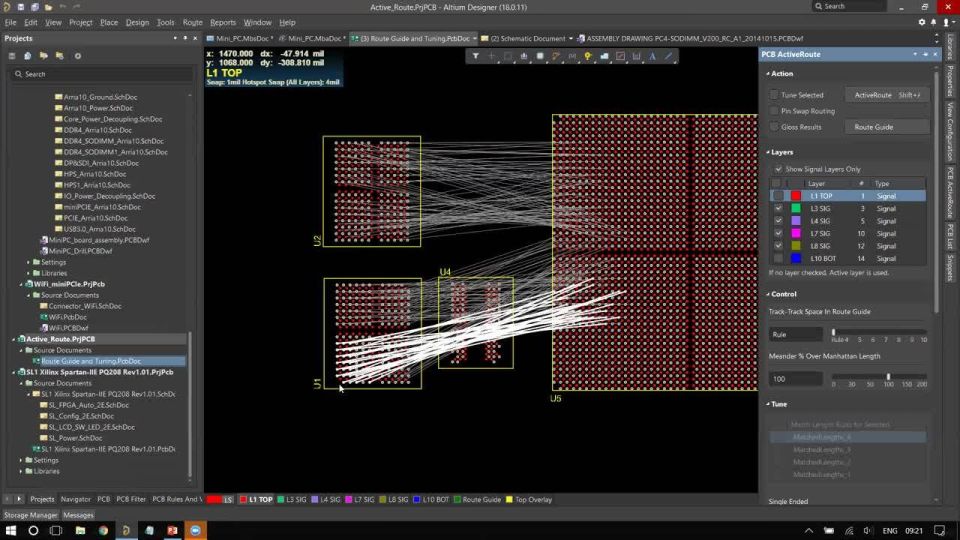Click the yellow place via icon

point(588,56)
